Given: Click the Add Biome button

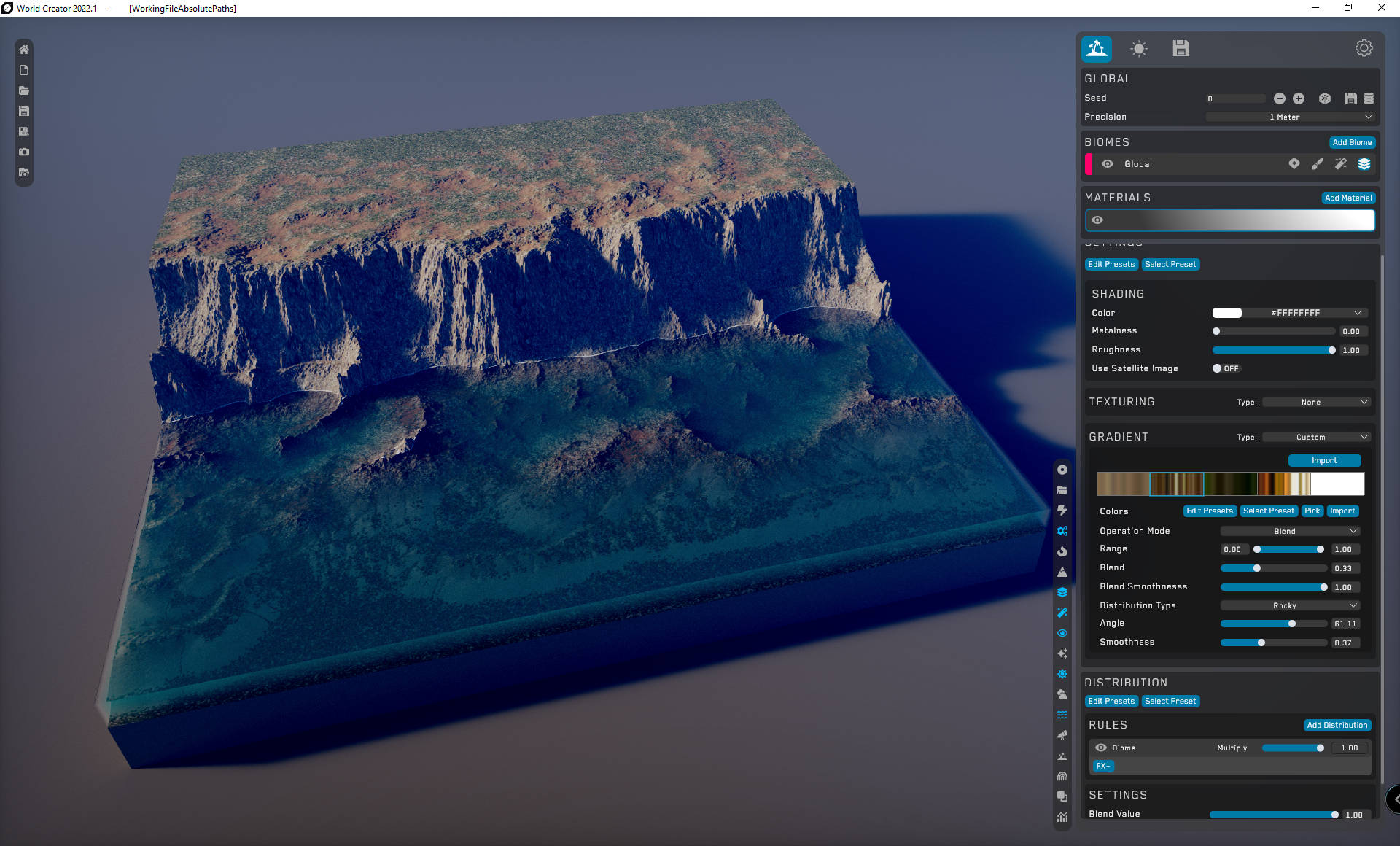Looking at the screenshot, I should click(x=1351, y=142).
